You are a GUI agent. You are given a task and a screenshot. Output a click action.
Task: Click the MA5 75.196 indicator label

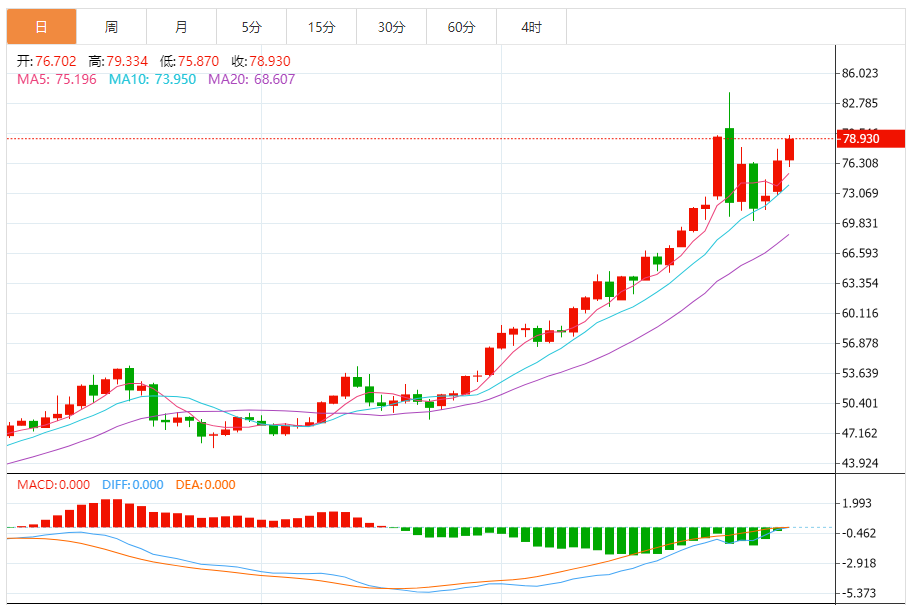click(x=57, y=79)
